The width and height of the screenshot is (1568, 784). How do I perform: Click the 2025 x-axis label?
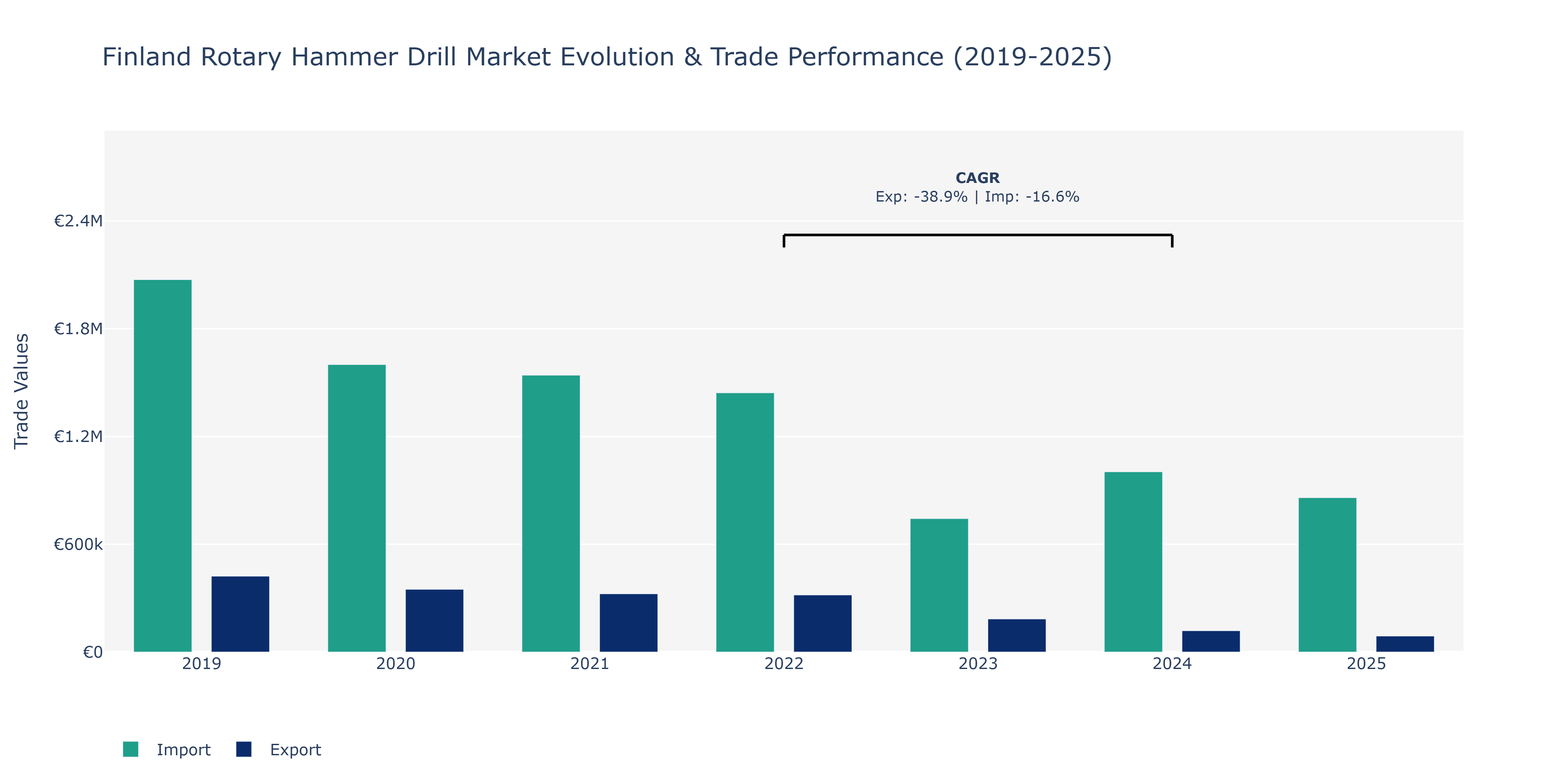1366,663
